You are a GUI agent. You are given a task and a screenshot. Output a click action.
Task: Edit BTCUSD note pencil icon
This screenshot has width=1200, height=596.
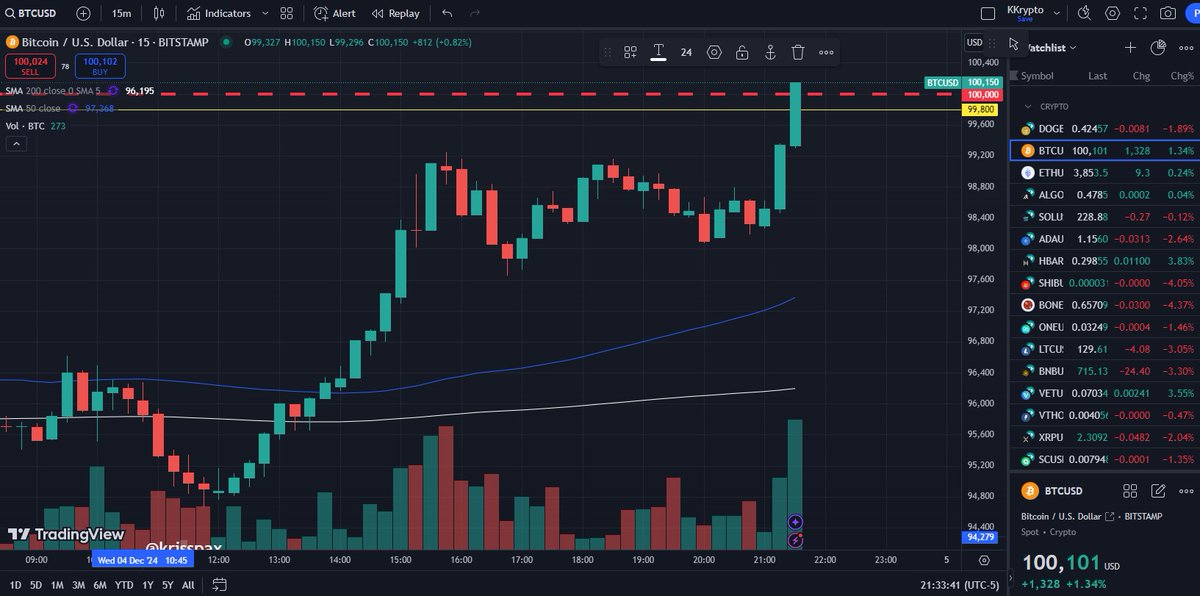(x=1158, y=491)
